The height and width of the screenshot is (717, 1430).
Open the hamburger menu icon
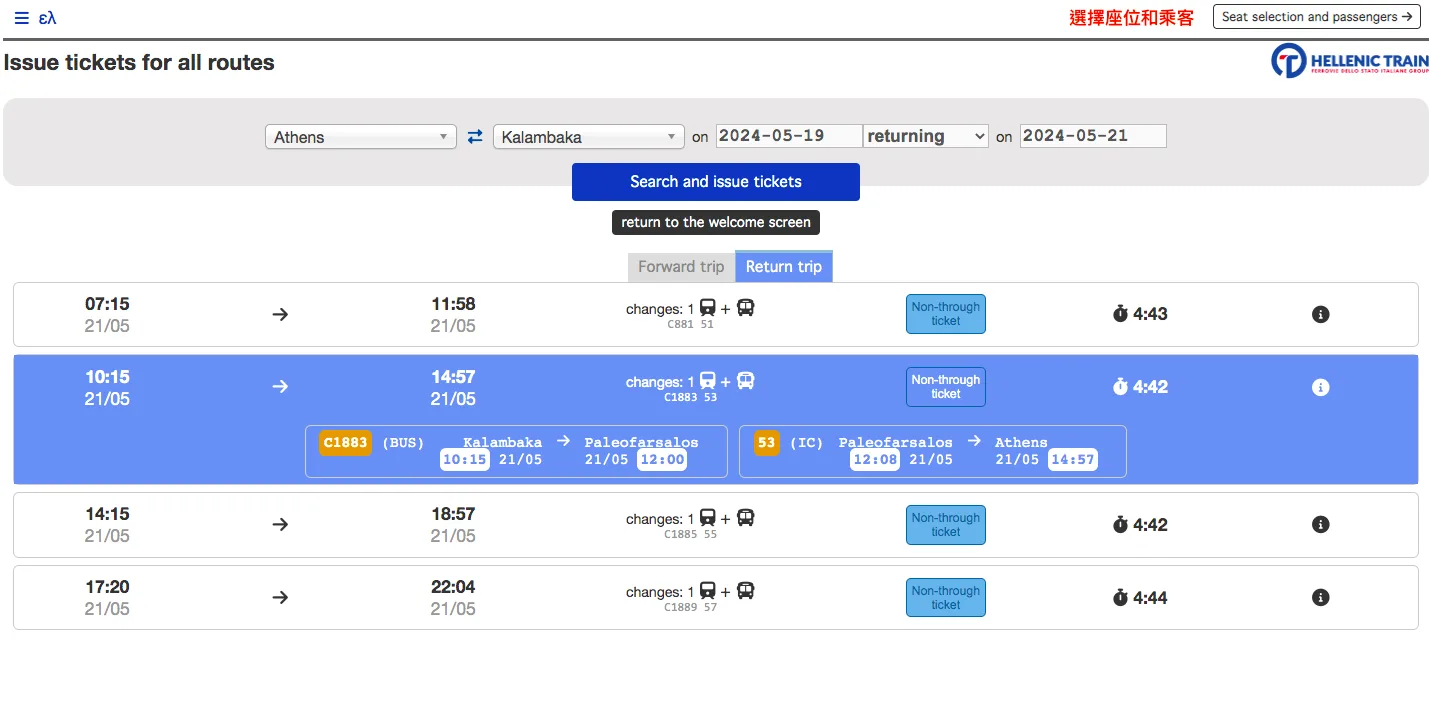21,17
